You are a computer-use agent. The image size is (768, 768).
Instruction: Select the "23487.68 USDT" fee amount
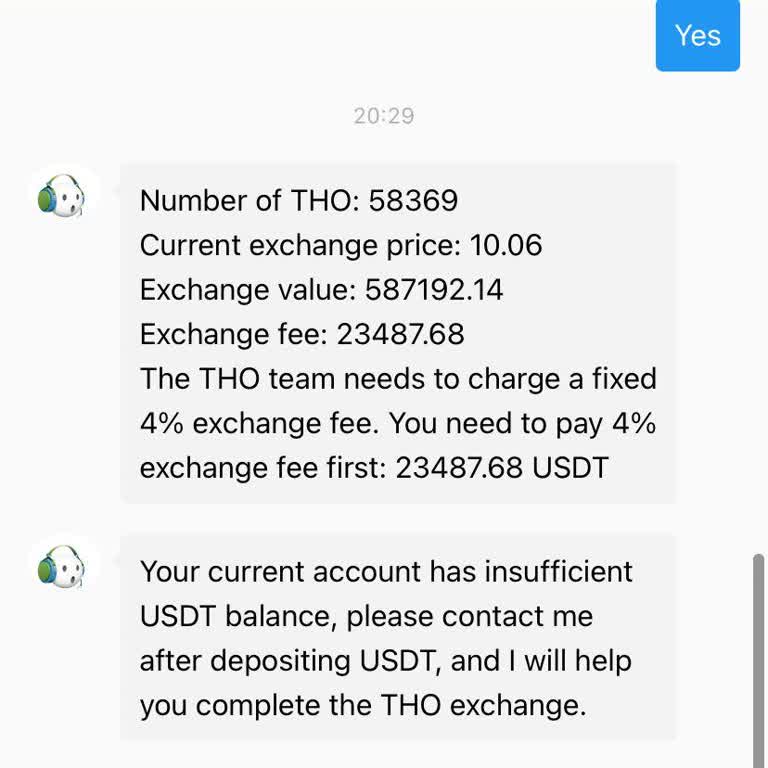pos(502,468)
